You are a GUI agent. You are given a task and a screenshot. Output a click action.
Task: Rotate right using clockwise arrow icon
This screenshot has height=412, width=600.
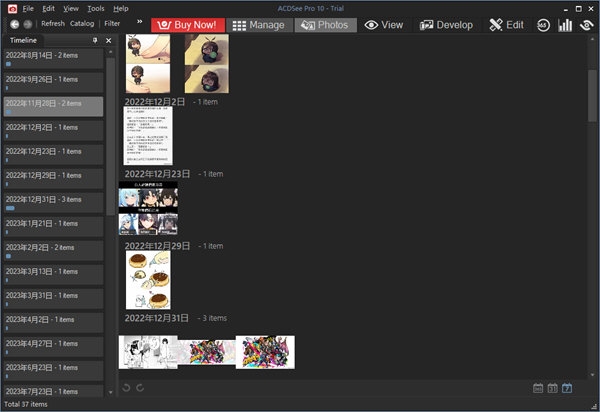click(x=140, y=388)
